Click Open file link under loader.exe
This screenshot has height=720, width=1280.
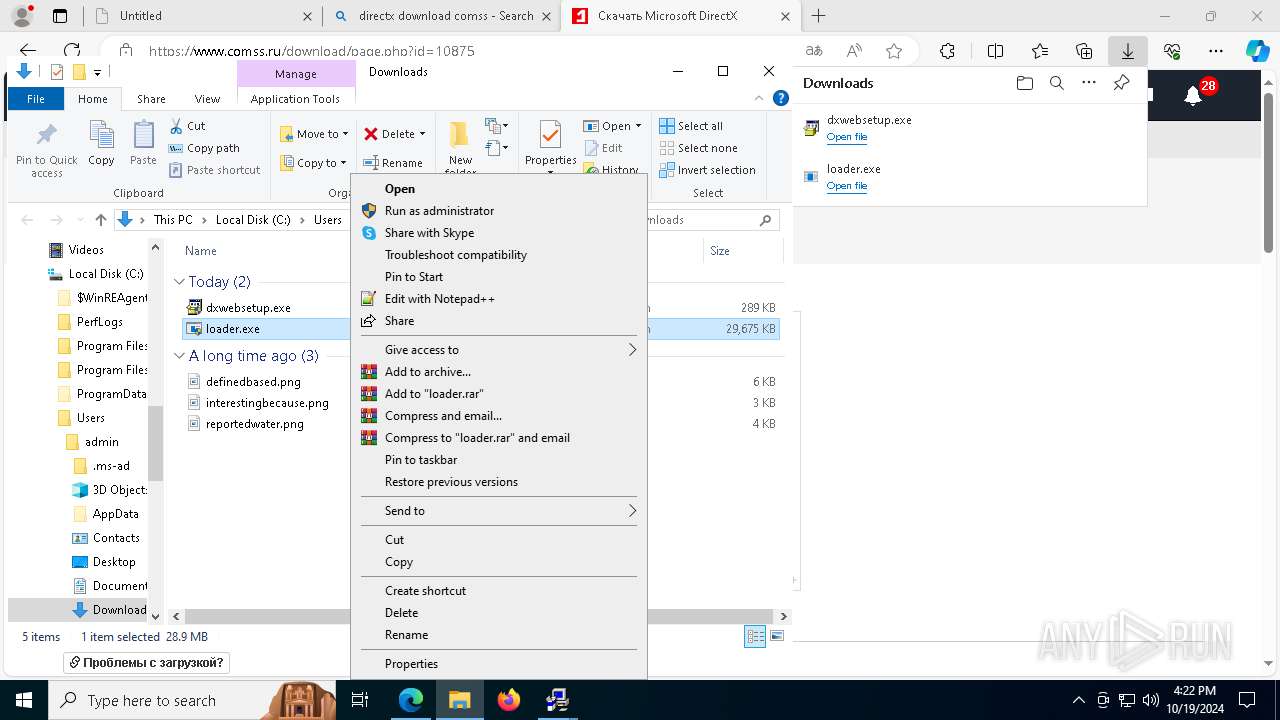coord(847,186)
